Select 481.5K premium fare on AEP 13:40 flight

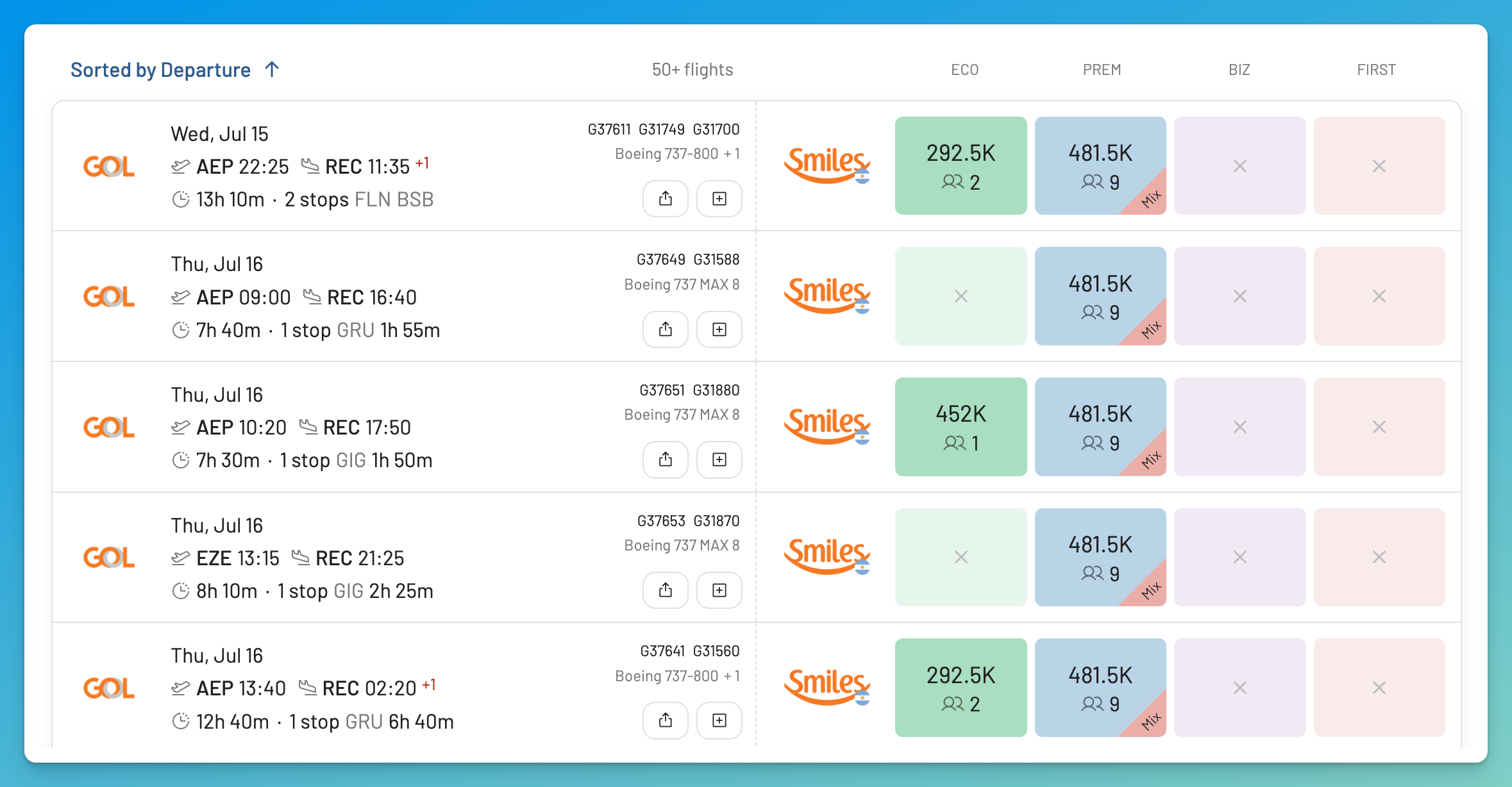[x=1100, y=688]
